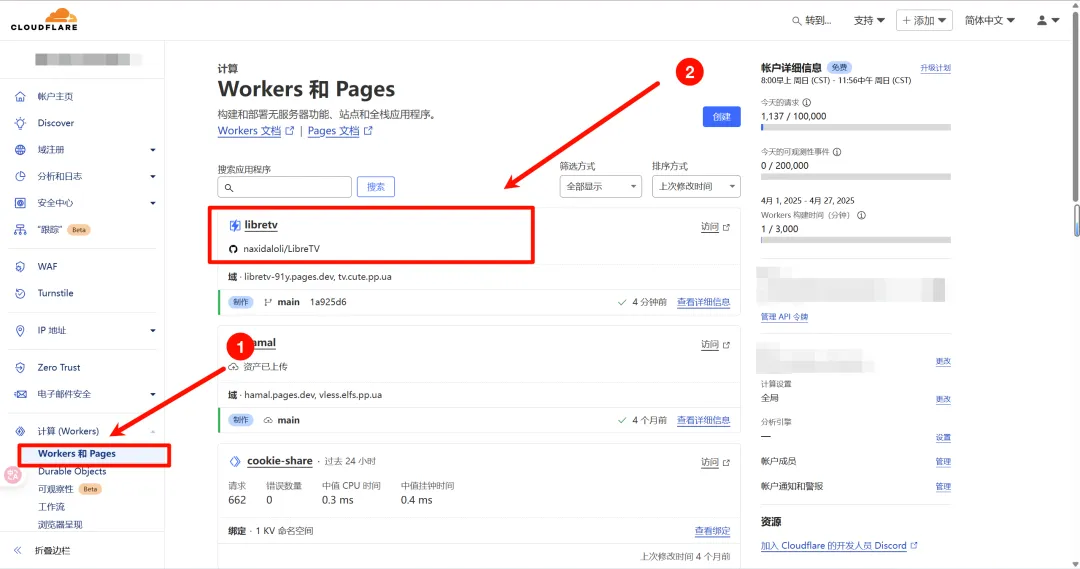
Task: Click the observability events usage bar
Action: (x=855, y=177)
